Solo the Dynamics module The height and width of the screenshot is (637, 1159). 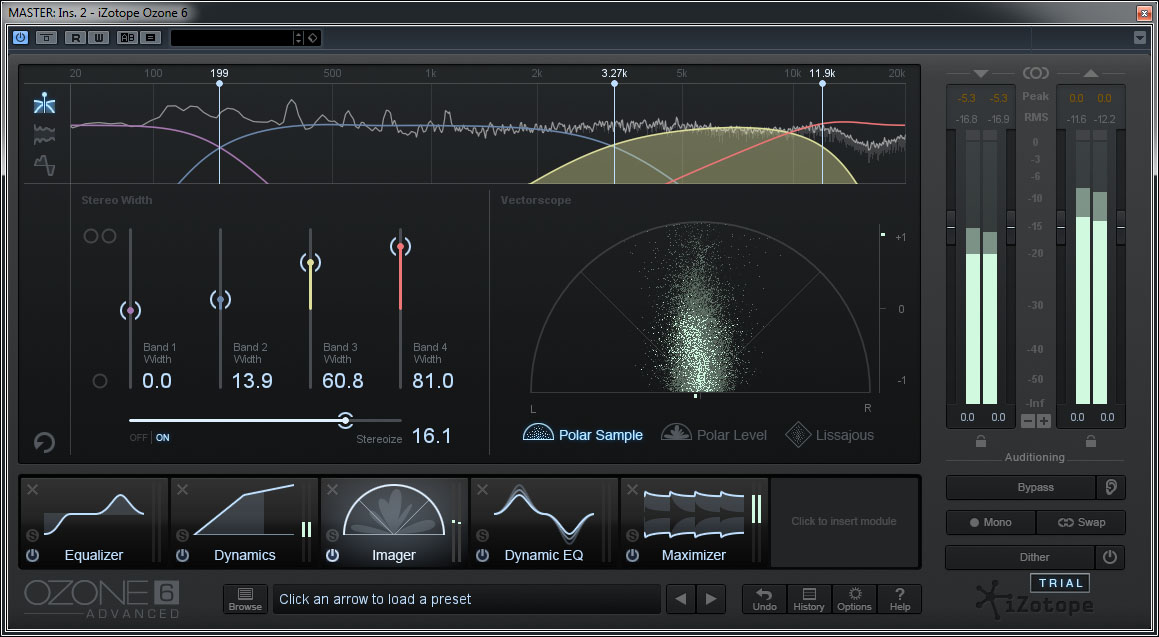182,536
